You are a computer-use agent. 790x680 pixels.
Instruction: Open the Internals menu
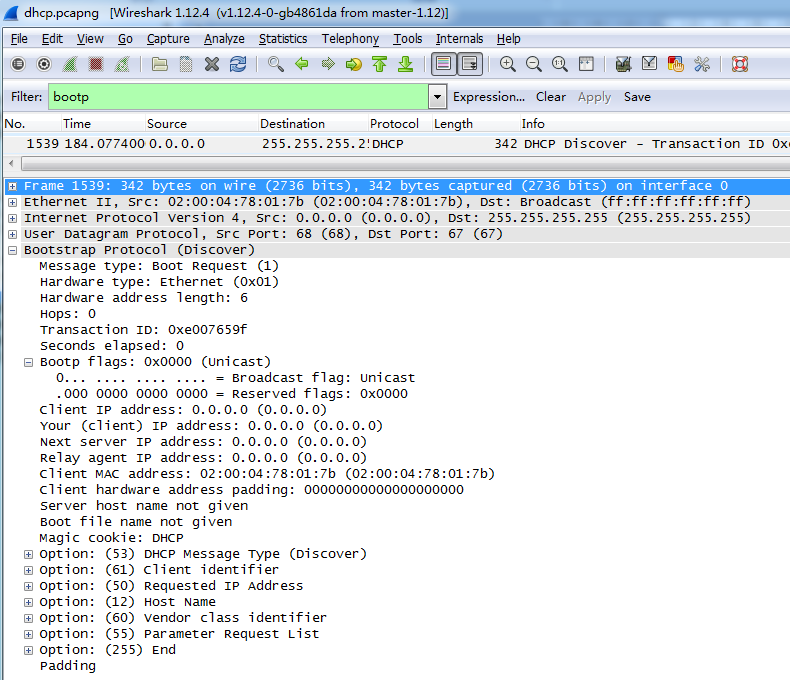click(459, 39)
